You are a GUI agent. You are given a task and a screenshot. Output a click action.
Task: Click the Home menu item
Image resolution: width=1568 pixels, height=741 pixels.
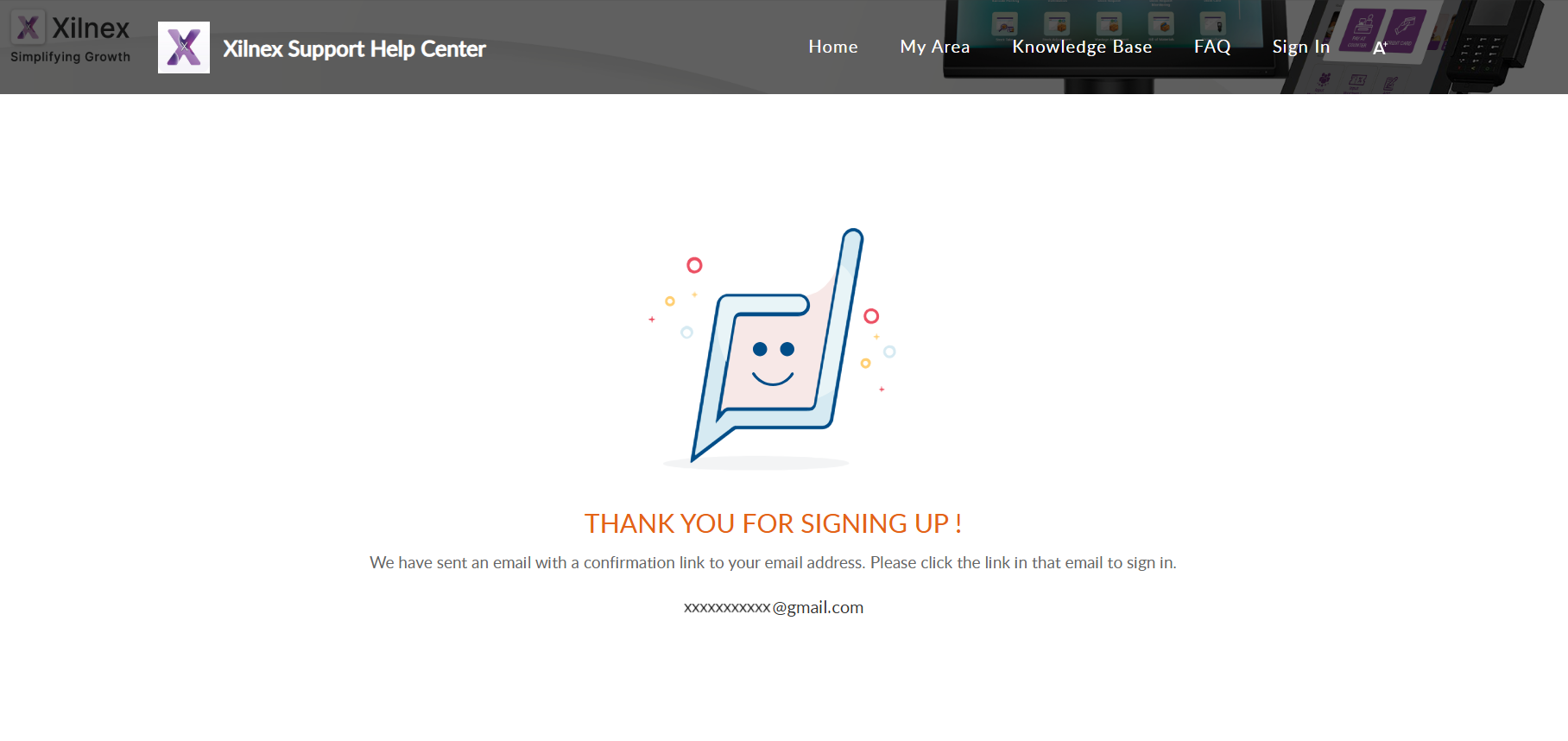click(x=832, y=47)
